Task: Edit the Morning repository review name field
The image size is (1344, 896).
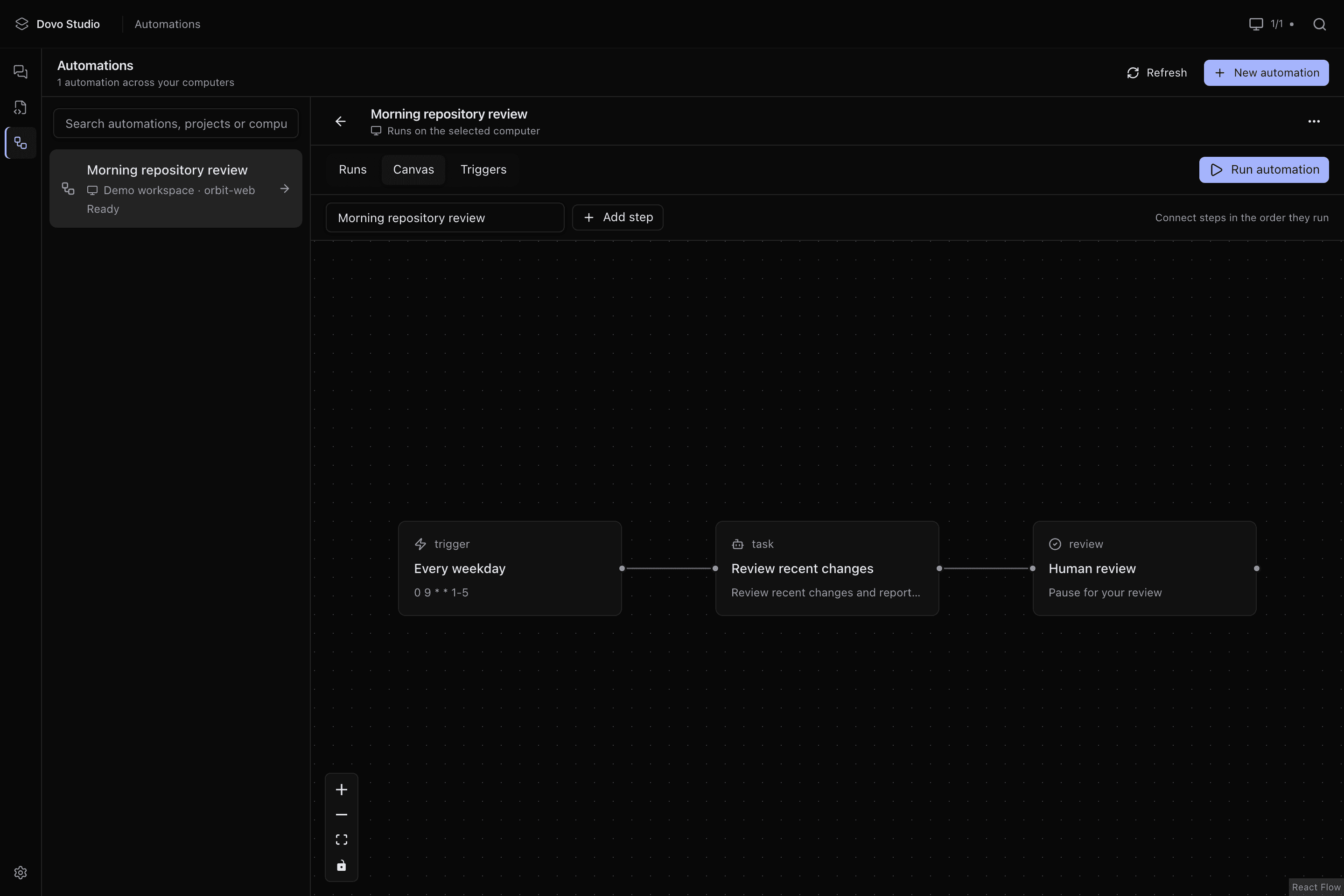Action: [x=445, y=218]
